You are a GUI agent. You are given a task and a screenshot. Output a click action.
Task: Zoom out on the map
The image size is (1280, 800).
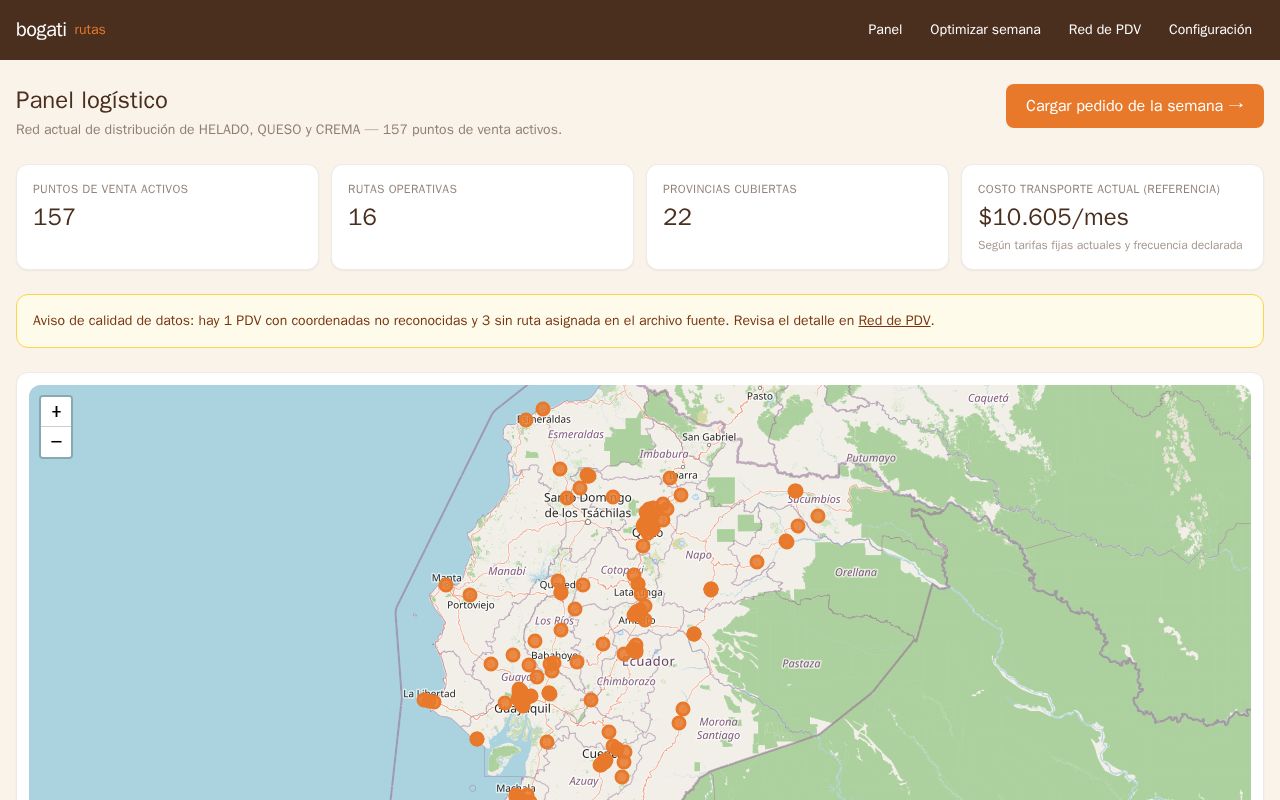[x=56, y=442]
